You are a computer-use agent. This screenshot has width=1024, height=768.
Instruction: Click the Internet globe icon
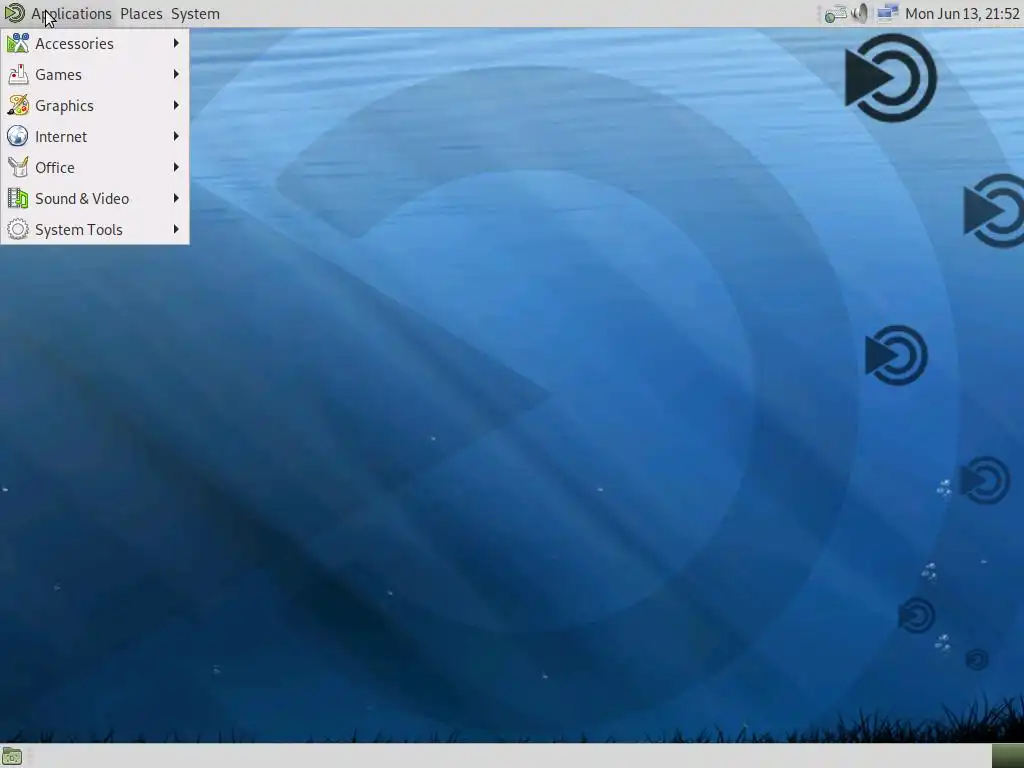(x=18, y=136)
